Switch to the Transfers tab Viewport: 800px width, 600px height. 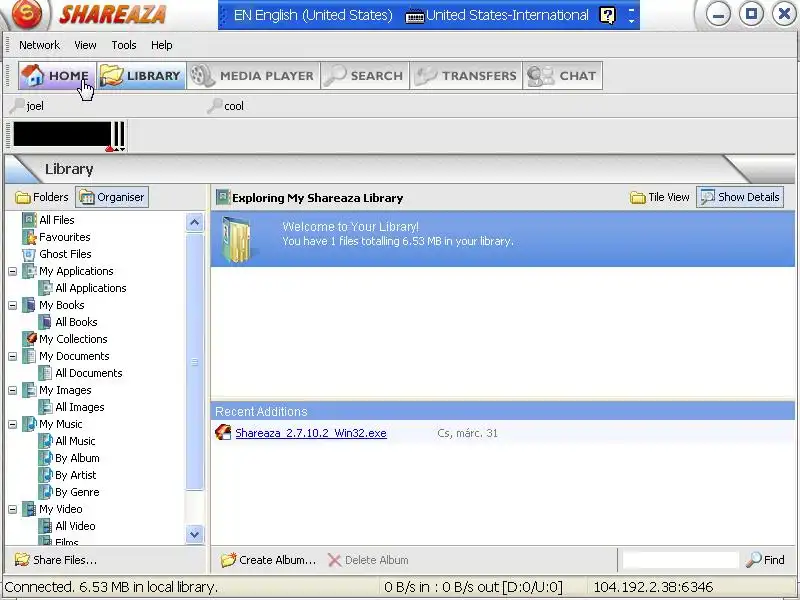point(466,76)
